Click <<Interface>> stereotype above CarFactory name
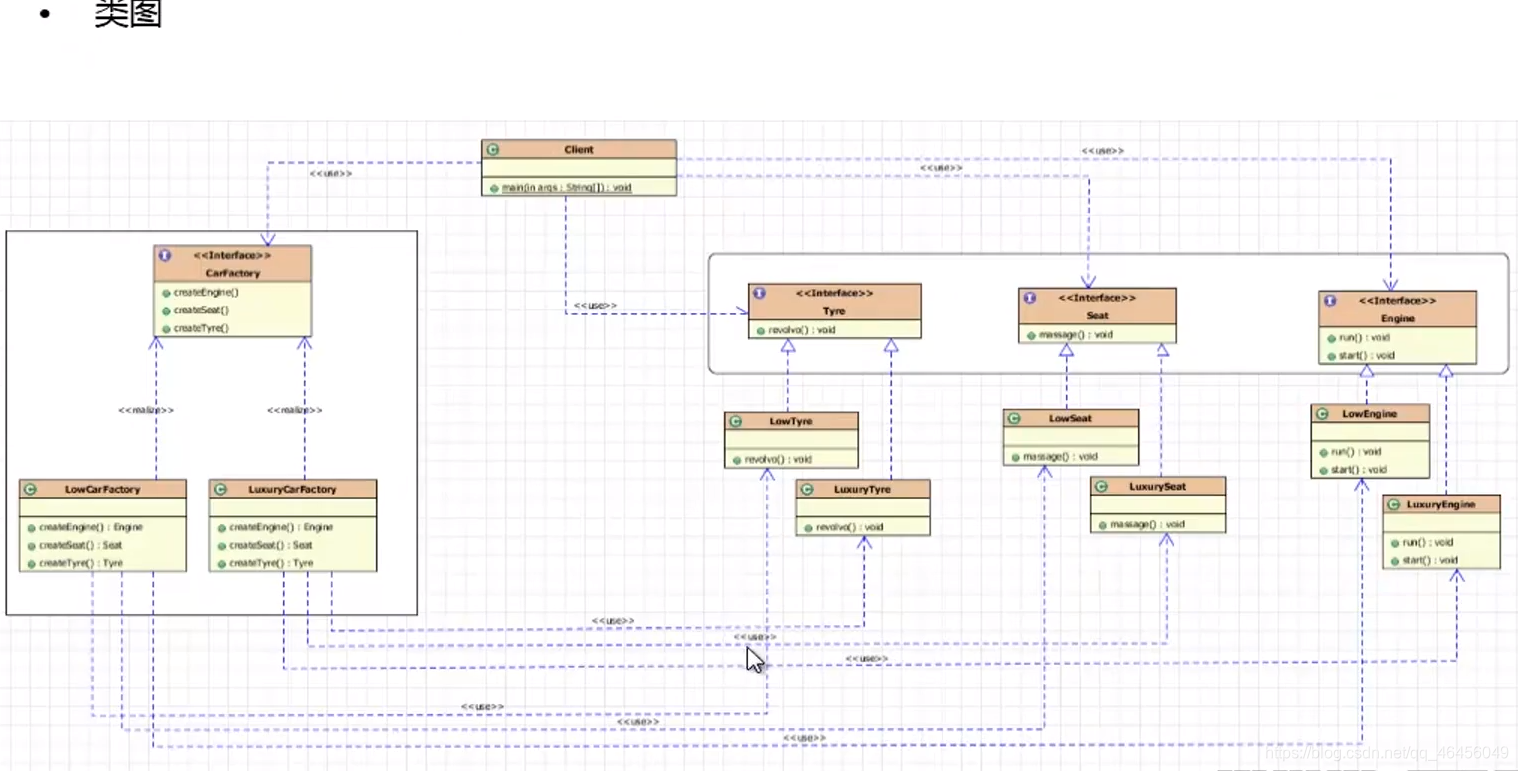The image size is (1518, 771). [x=232, y=256]
